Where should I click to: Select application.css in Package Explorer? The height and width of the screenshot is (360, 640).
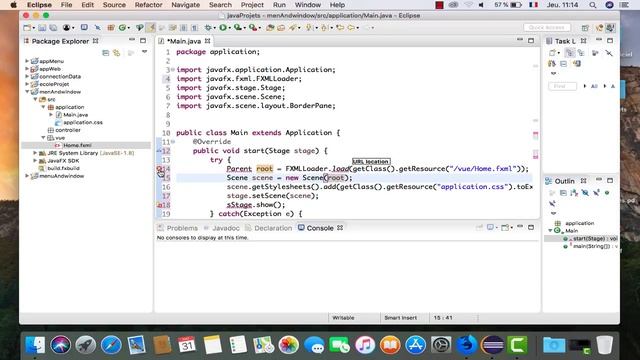(83, 122)
